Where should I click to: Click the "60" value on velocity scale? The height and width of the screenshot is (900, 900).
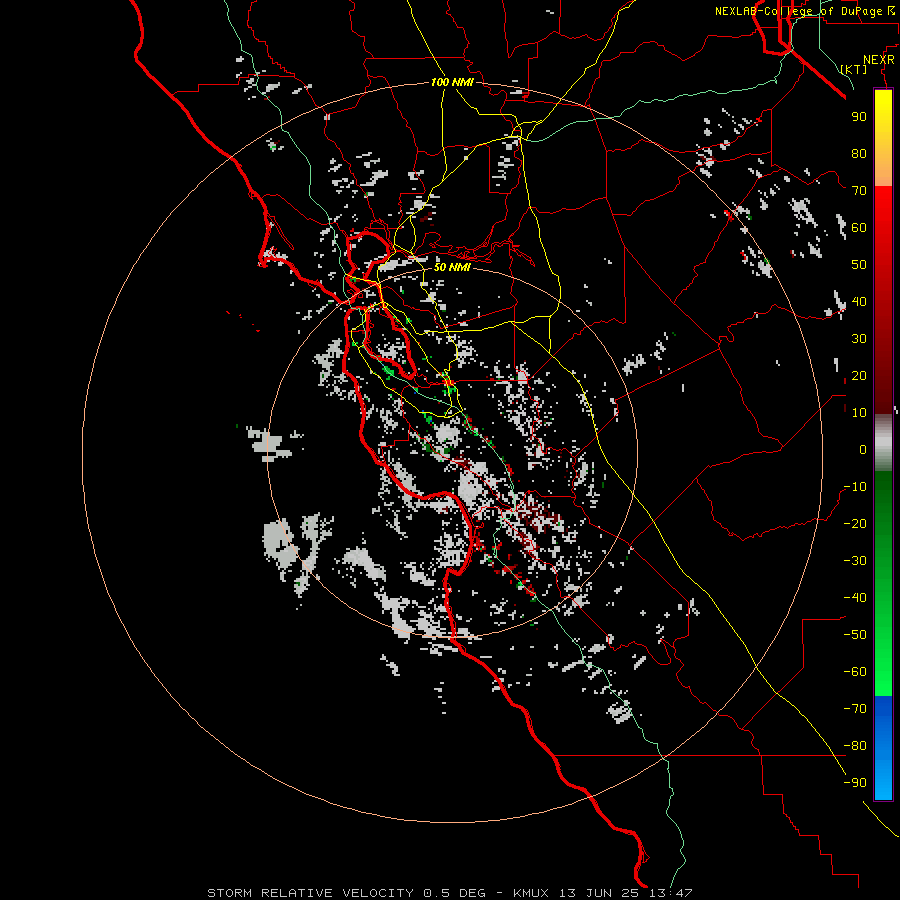(x=859, y=227)
